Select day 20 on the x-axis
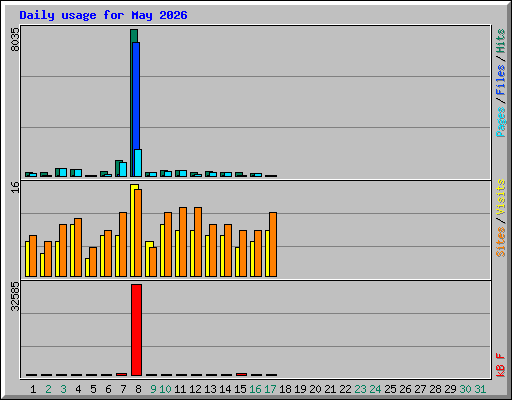Screen dimensions: 512x400 315,389
